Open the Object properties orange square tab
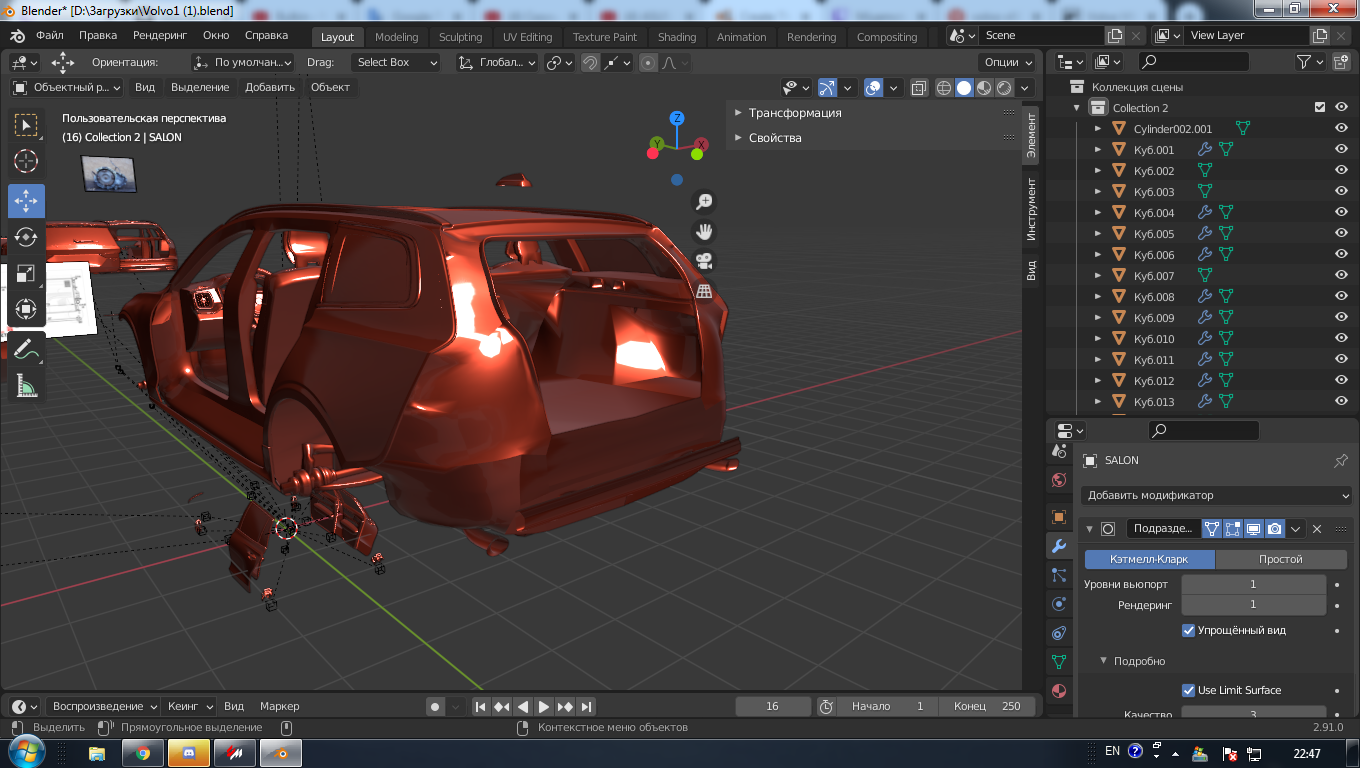 click(1059, 517)
